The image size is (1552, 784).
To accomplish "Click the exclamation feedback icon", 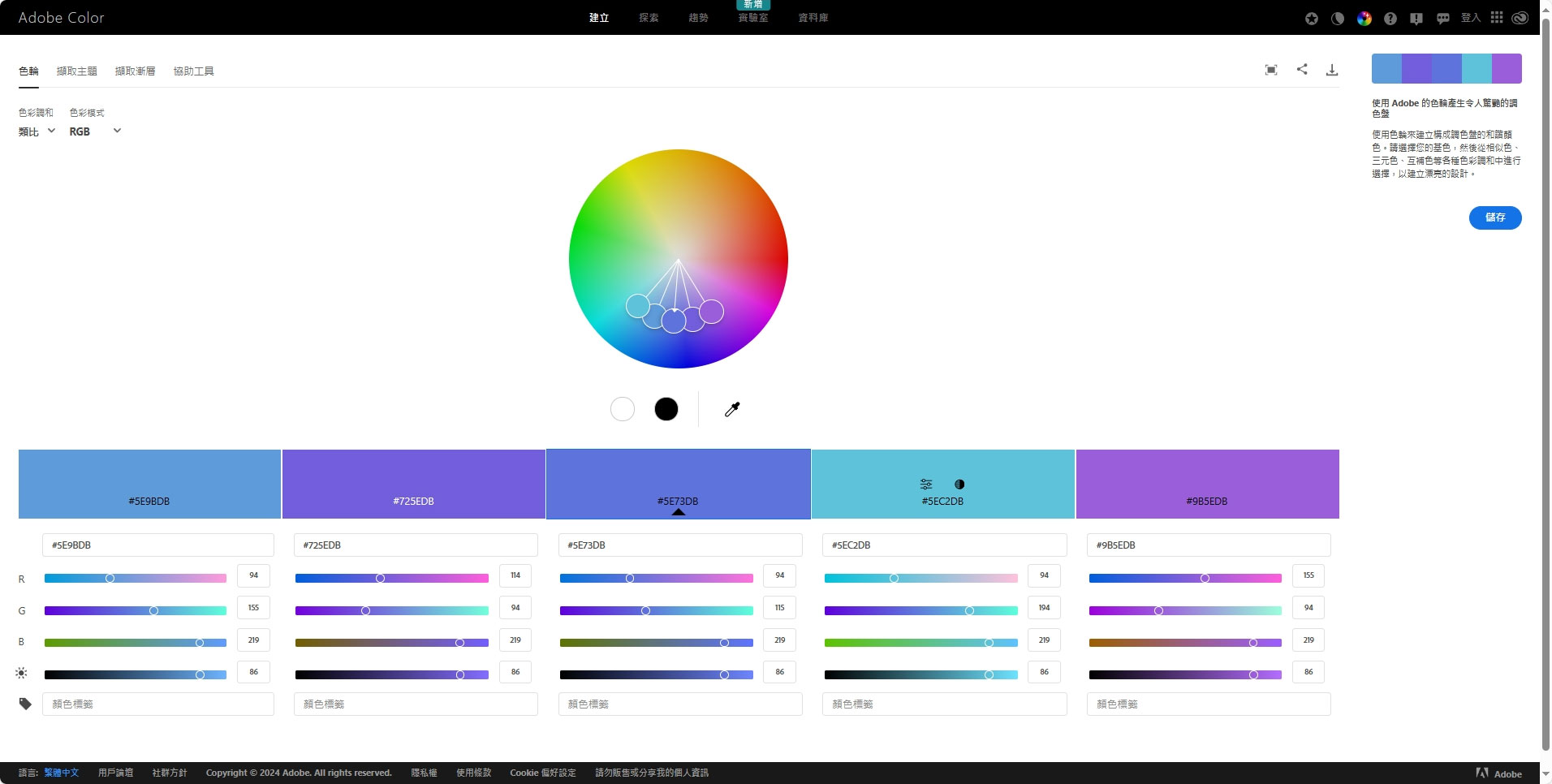I will pyautogui.click(x=1416, y=18).
